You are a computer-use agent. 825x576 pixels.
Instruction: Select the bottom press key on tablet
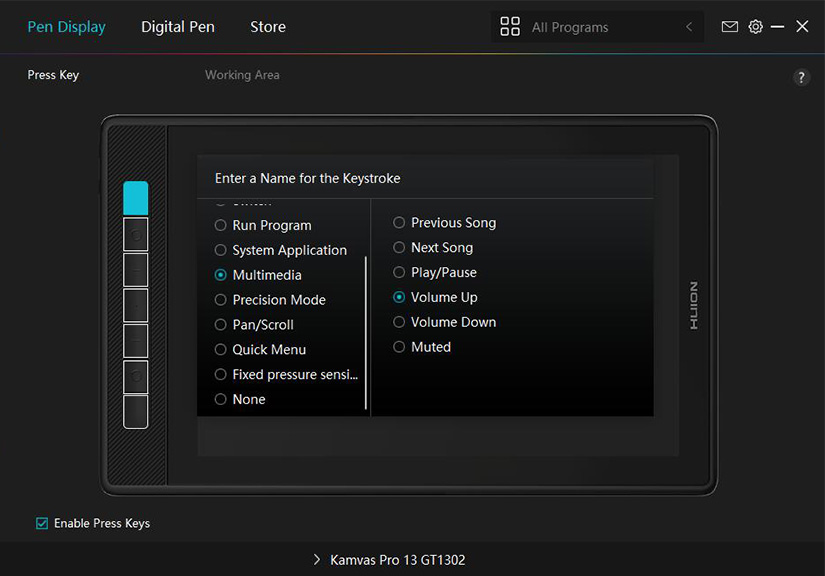[x=136, y=412]
